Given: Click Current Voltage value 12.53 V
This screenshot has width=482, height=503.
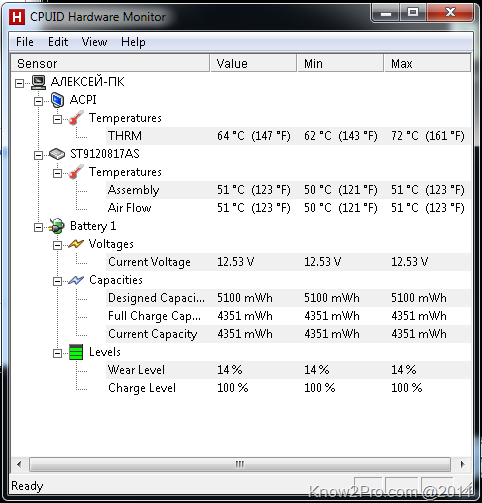Looking at the screenshot, I should (x=235, y=262).
